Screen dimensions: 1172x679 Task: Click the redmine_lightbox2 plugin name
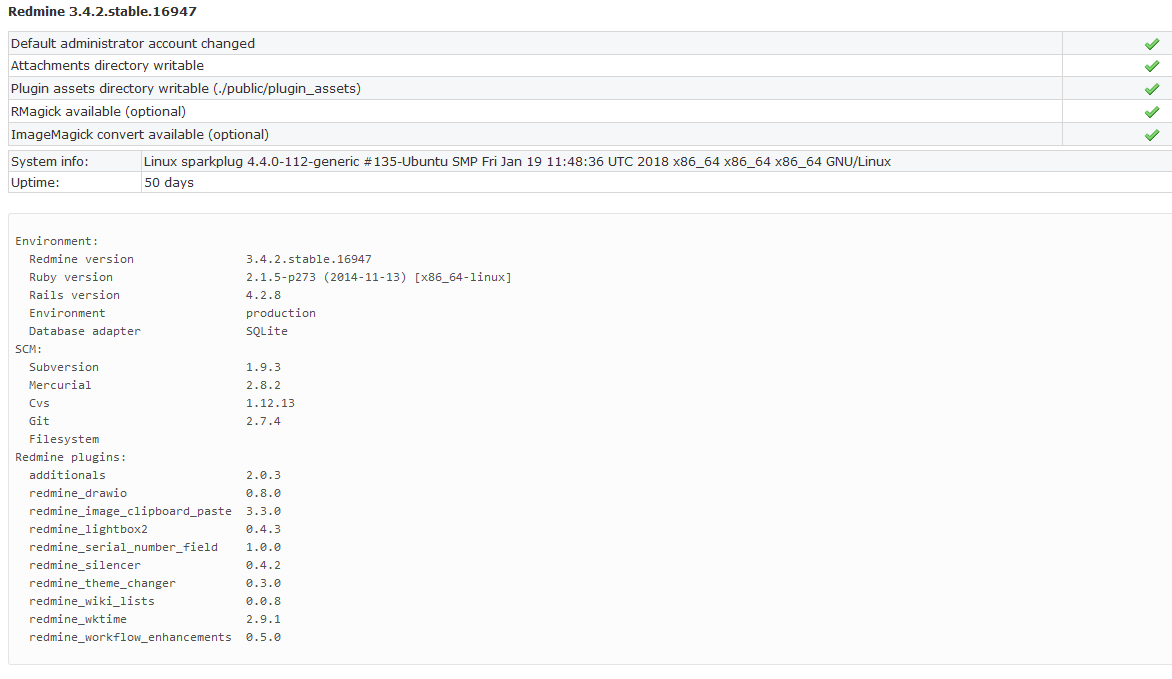point(88,529)
